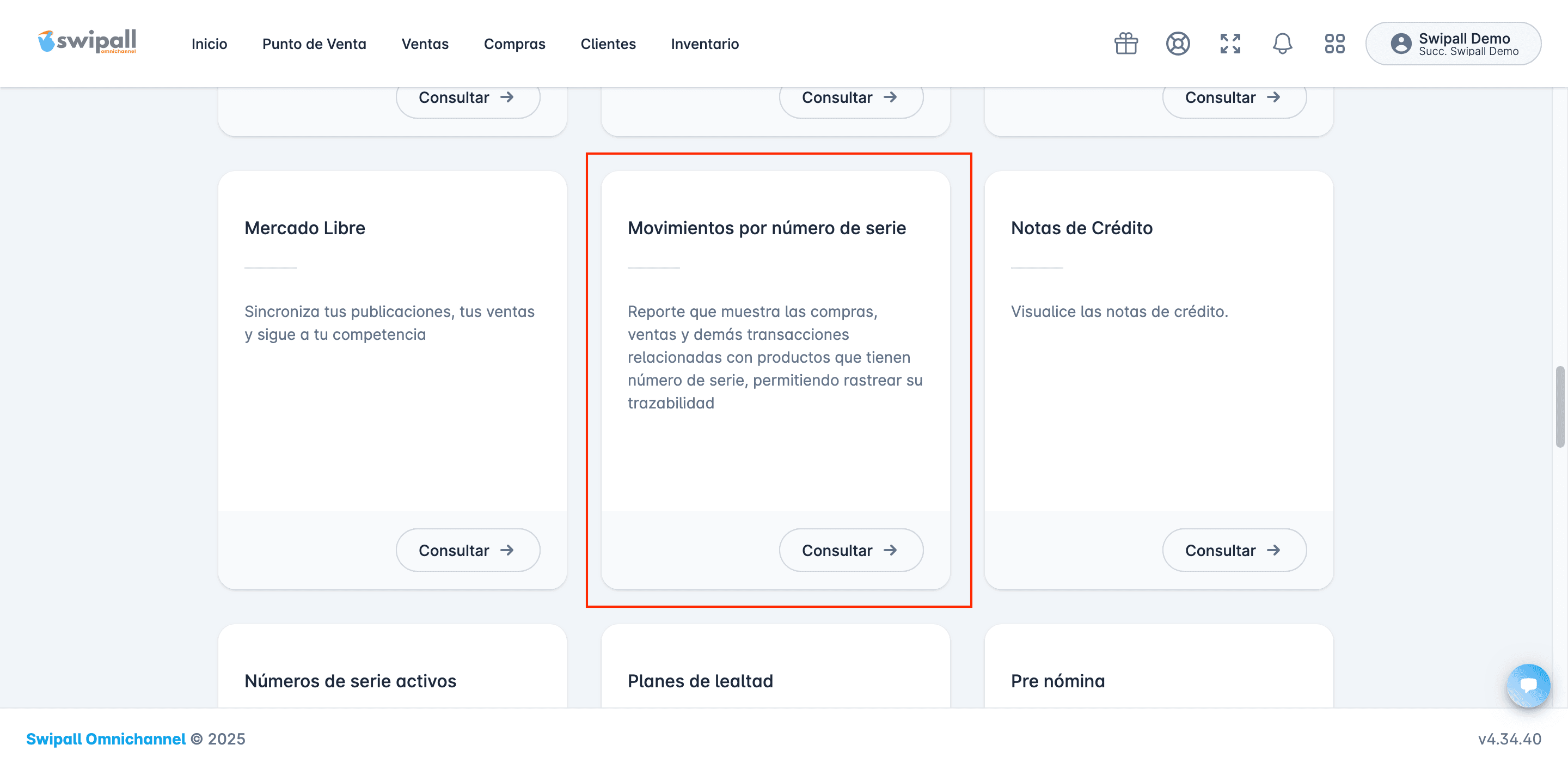The image size is (1568, 769).
Task: Click Consultar under Mercado Libre
Action: pos(468,550)
